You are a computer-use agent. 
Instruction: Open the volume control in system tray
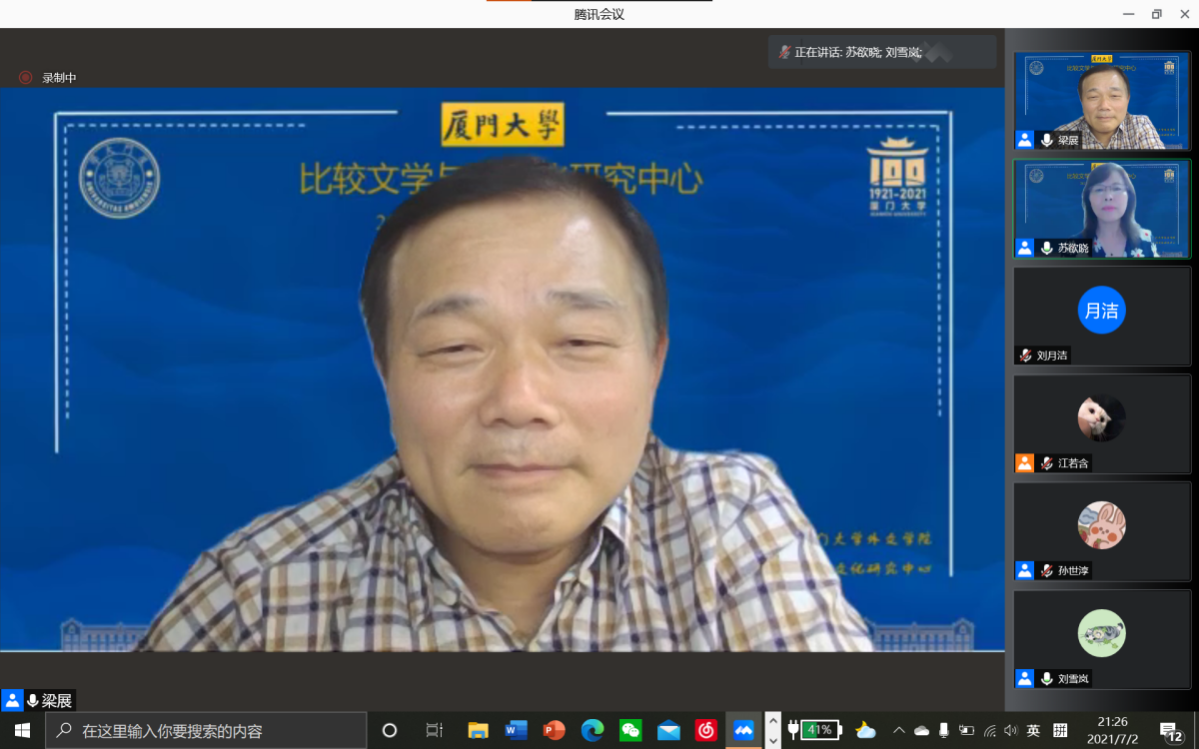click(1010, 730)
